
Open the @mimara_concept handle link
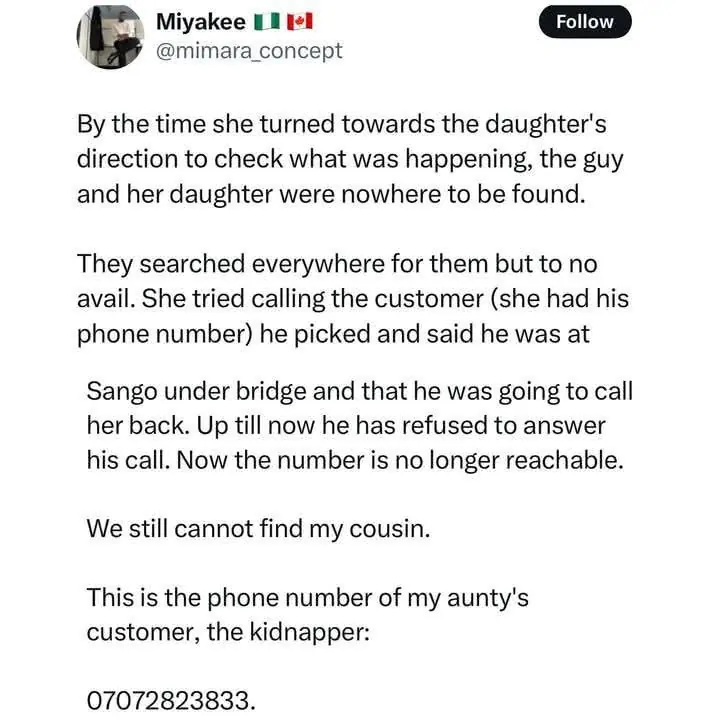[250, 49]
